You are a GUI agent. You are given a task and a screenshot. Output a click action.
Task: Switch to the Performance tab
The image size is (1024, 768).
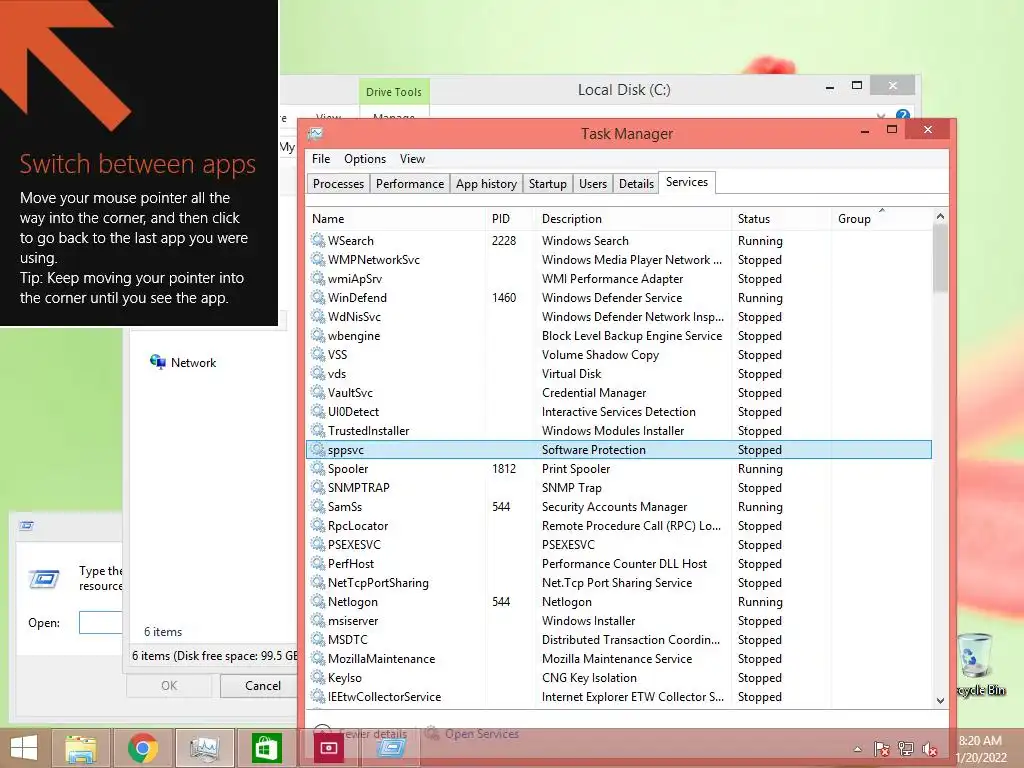[409, 184]
